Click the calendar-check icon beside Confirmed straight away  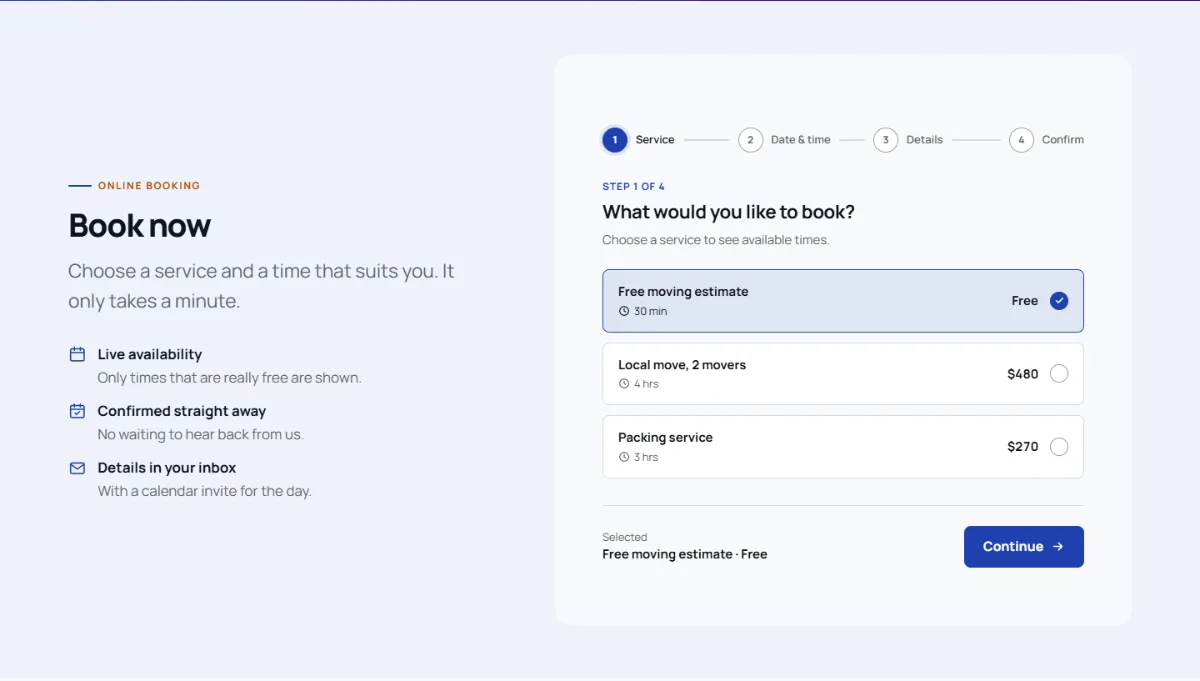click(77, 411)
